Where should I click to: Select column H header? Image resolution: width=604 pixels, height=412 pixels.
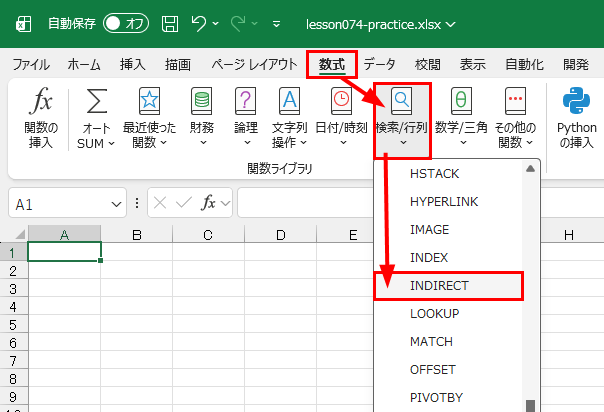click(x=569, y=234)
